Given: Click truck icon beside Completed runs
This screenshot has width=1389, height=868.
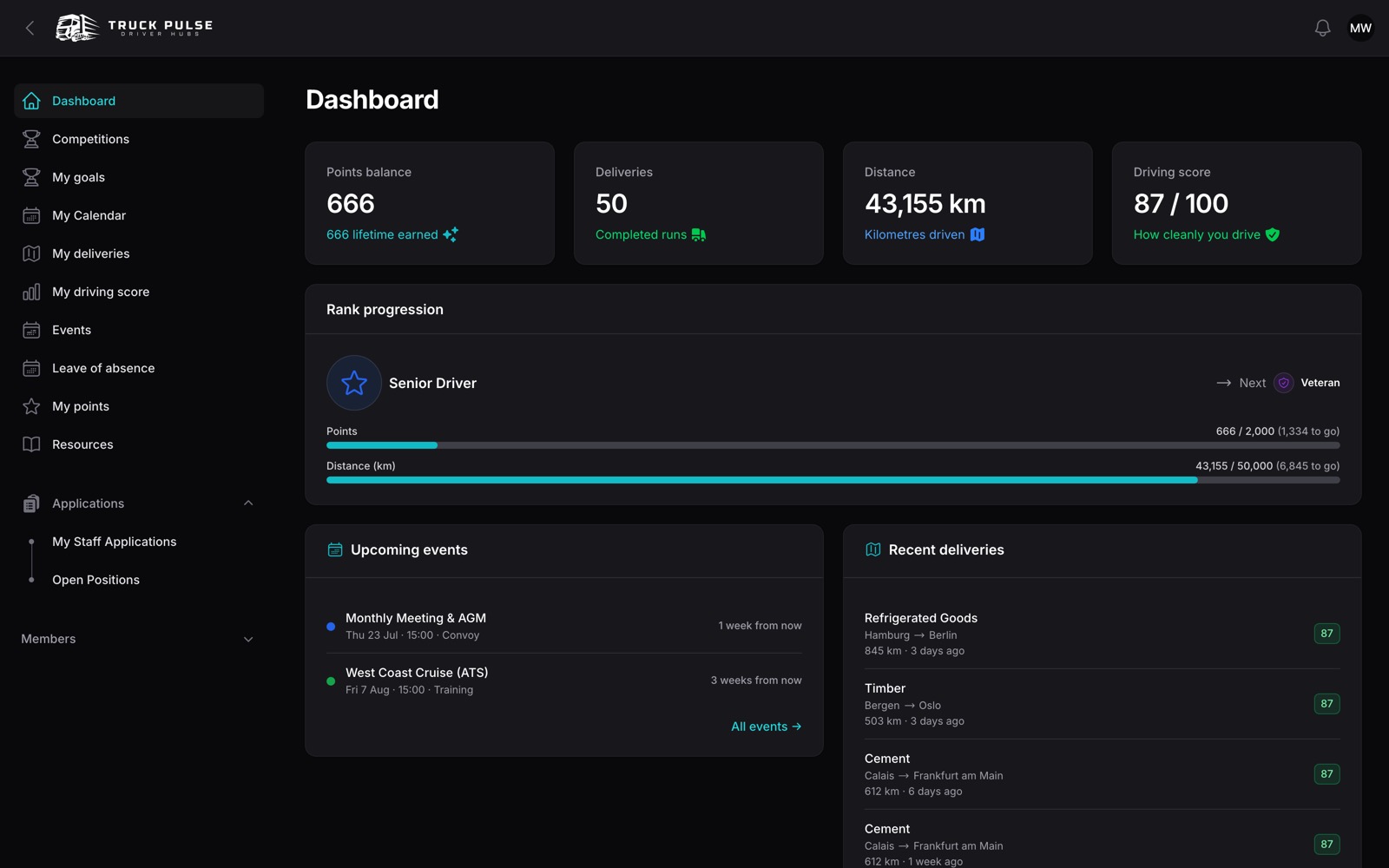Looking at the screenshot, I should (699, 234).
